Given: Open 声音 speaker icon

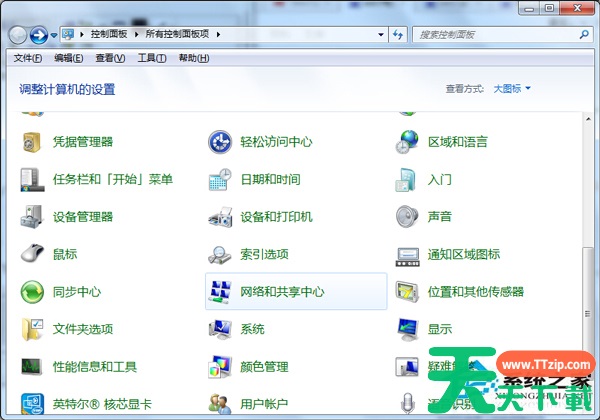Looking at the screenshot, I should (x=407, y=216).
